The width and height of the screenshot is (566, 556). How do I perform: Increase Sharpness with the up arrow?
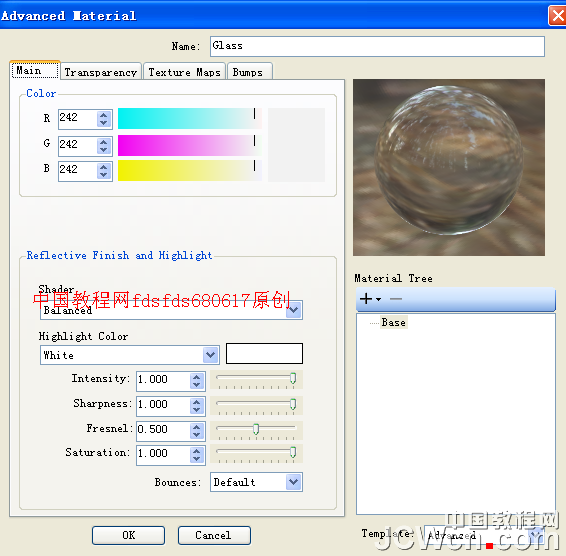coord(197,402)
